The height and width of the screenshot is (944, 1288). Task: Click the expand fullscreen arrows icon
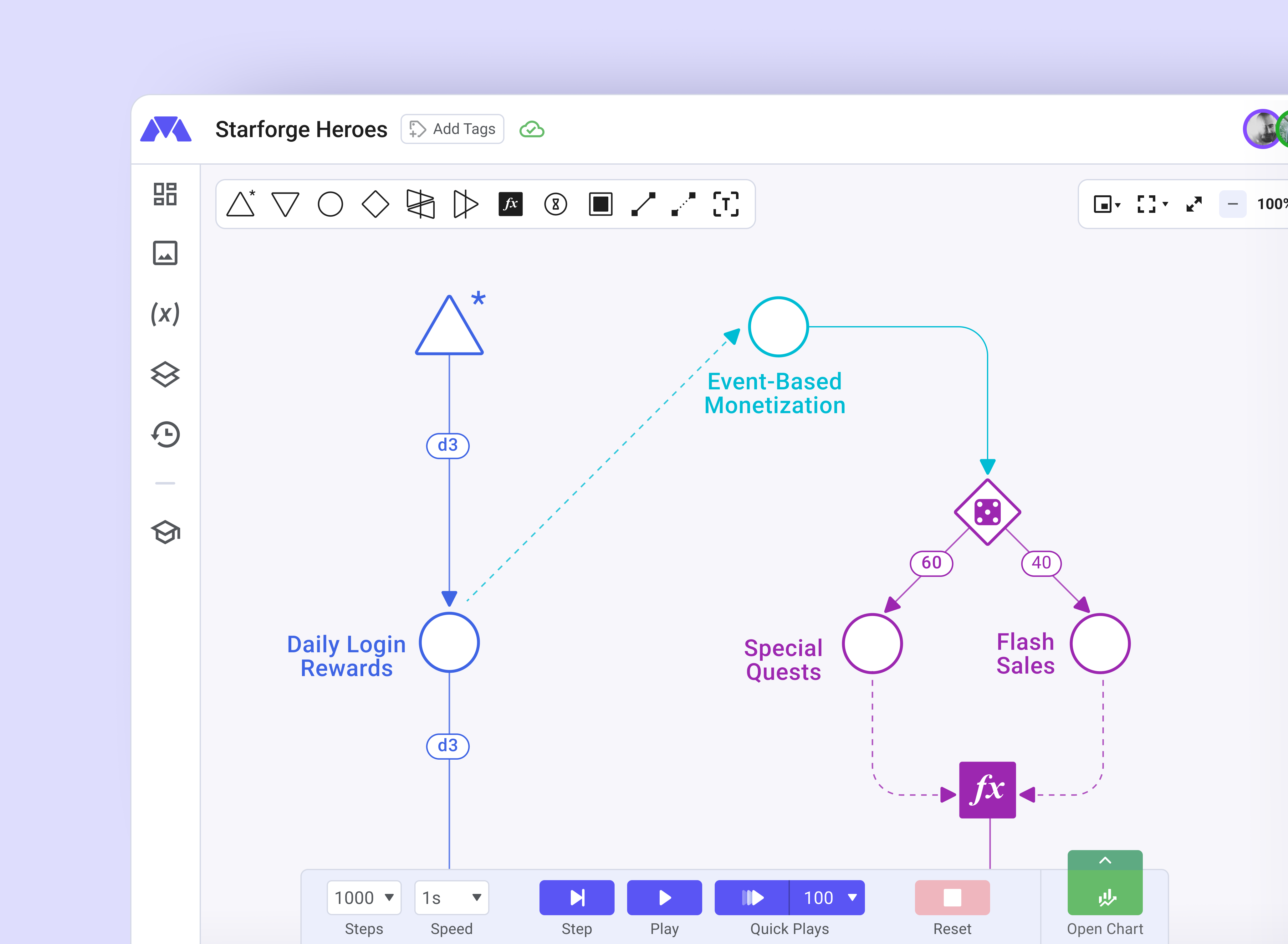tap(1194, 204)
